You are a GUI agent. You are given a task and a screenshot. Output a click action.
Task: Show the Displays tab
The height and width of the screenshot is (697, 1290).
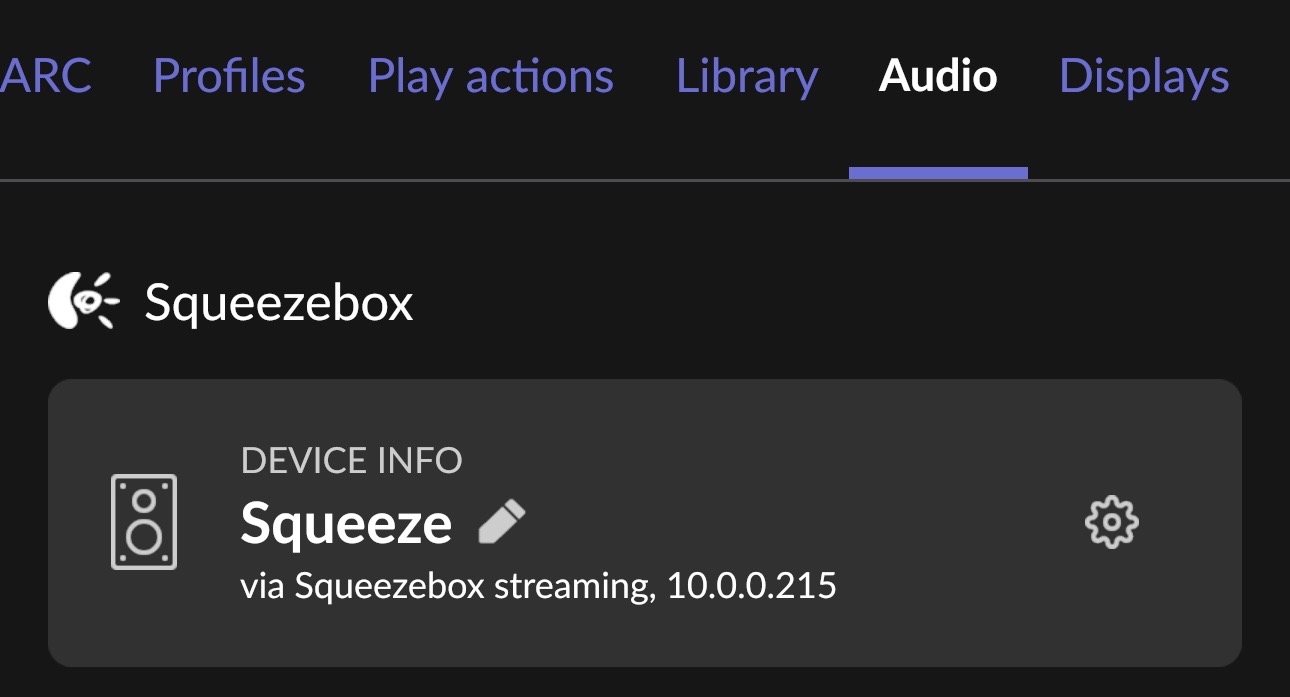coord(1143,77)
